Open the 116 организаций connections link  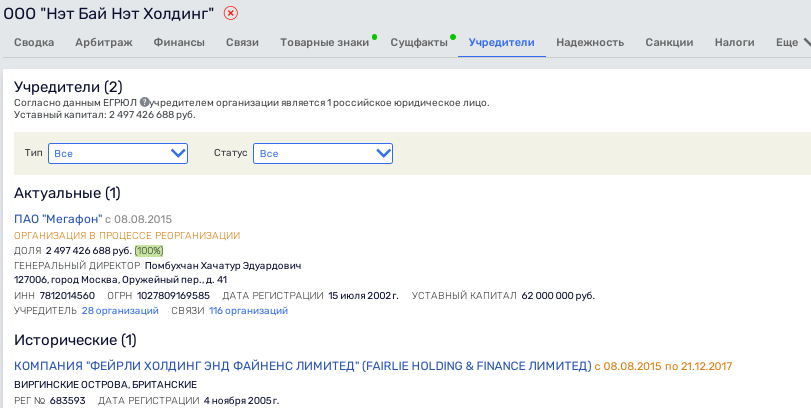(248, 311)
